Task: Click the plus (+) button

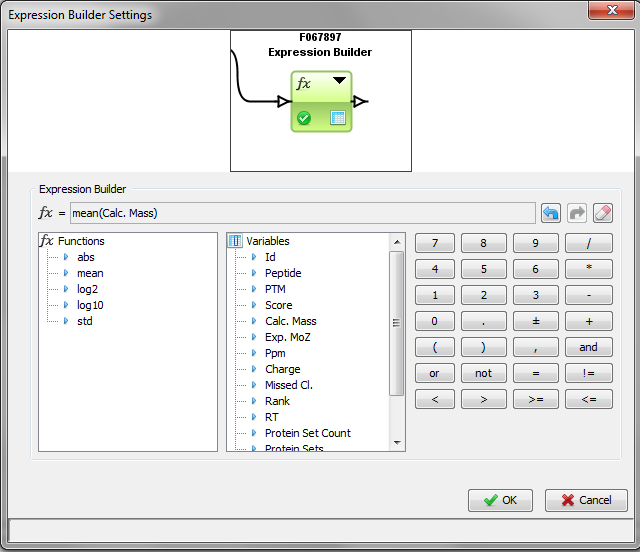Action: pyautogui.click(x=589, y=321)
